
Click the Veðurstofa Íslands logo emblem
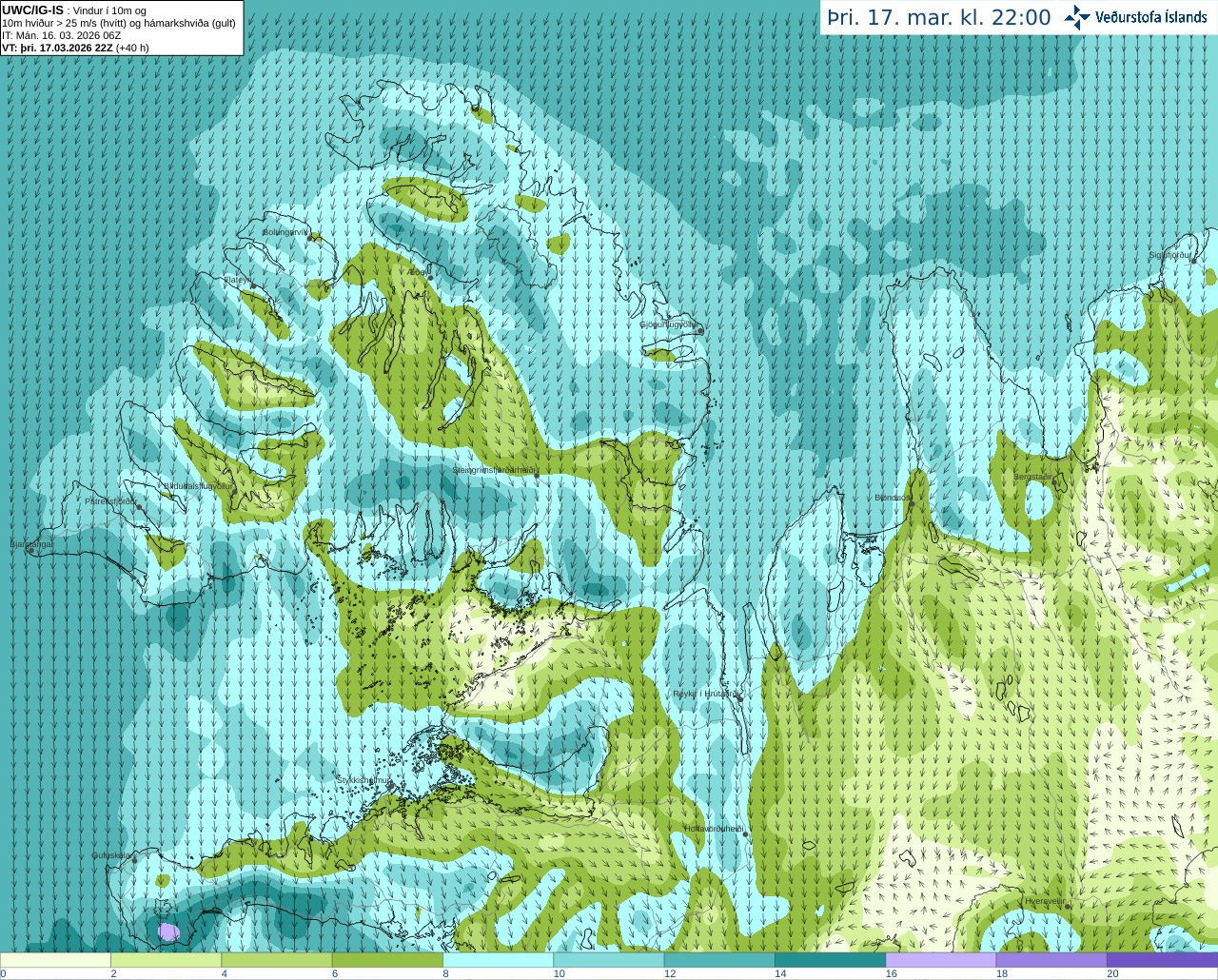(1077, 17)
